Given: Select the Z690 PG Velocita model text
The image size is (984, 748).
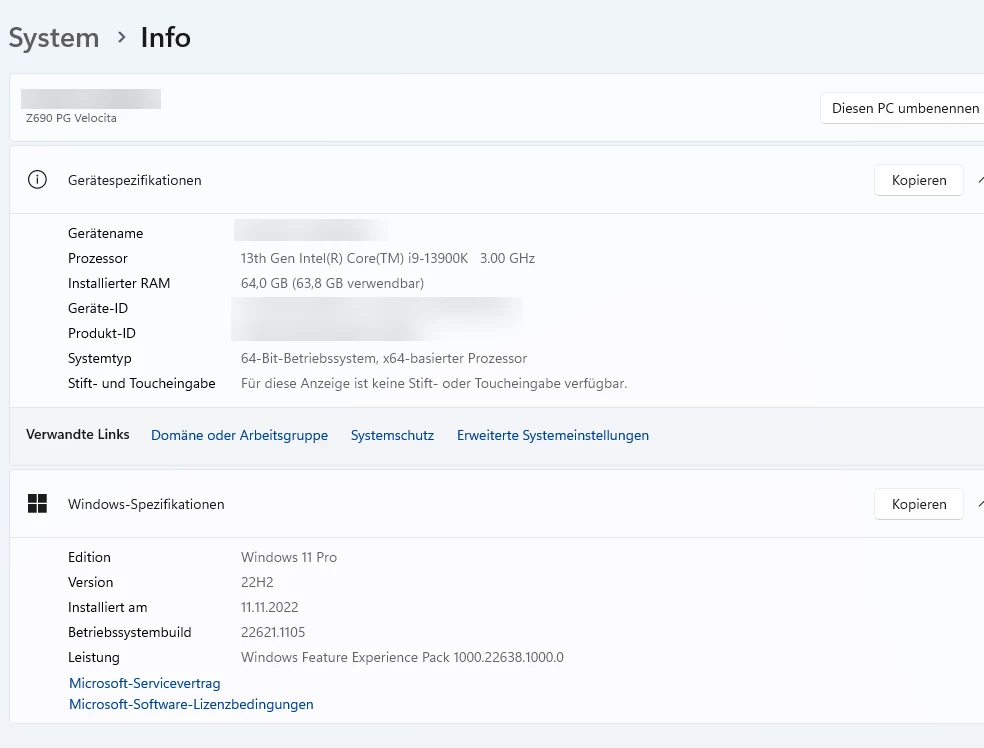Looking at the screenshot, I should pos(71,118).
